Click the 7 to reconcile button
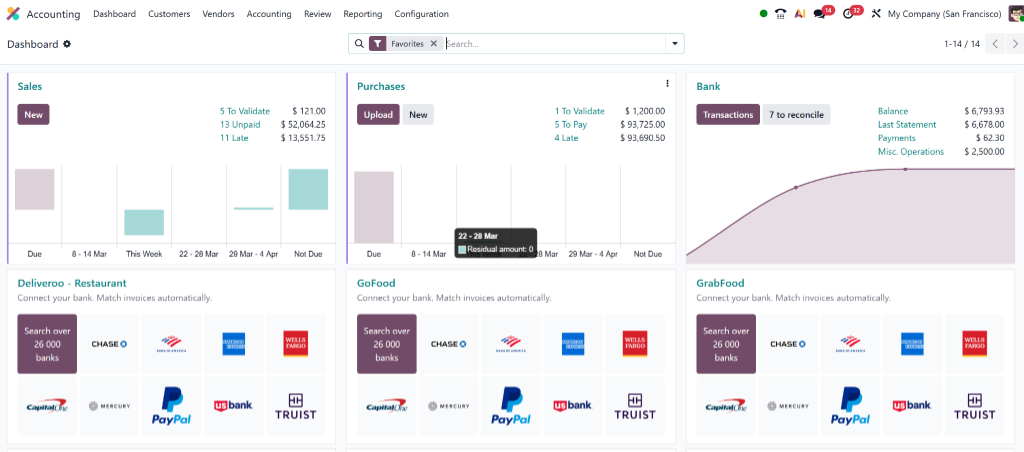Screen dimensions: 1024x452 (x=796, y=115)
